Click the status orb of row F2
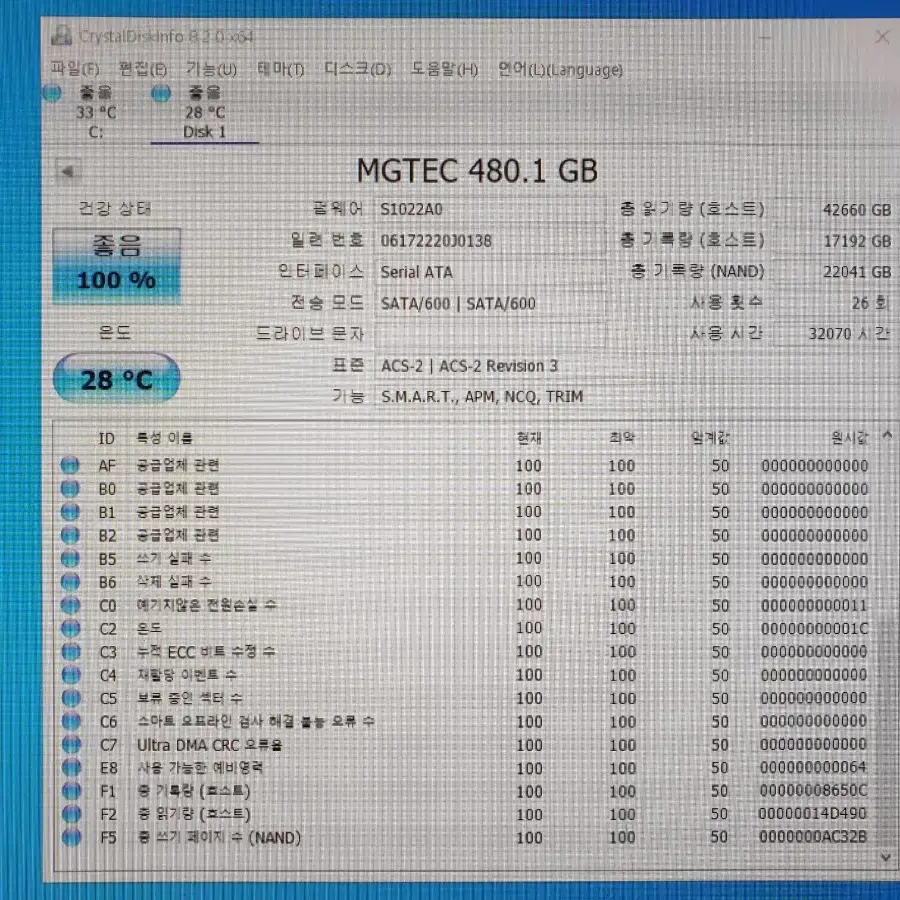900x900 pixels. click(71, 814)
